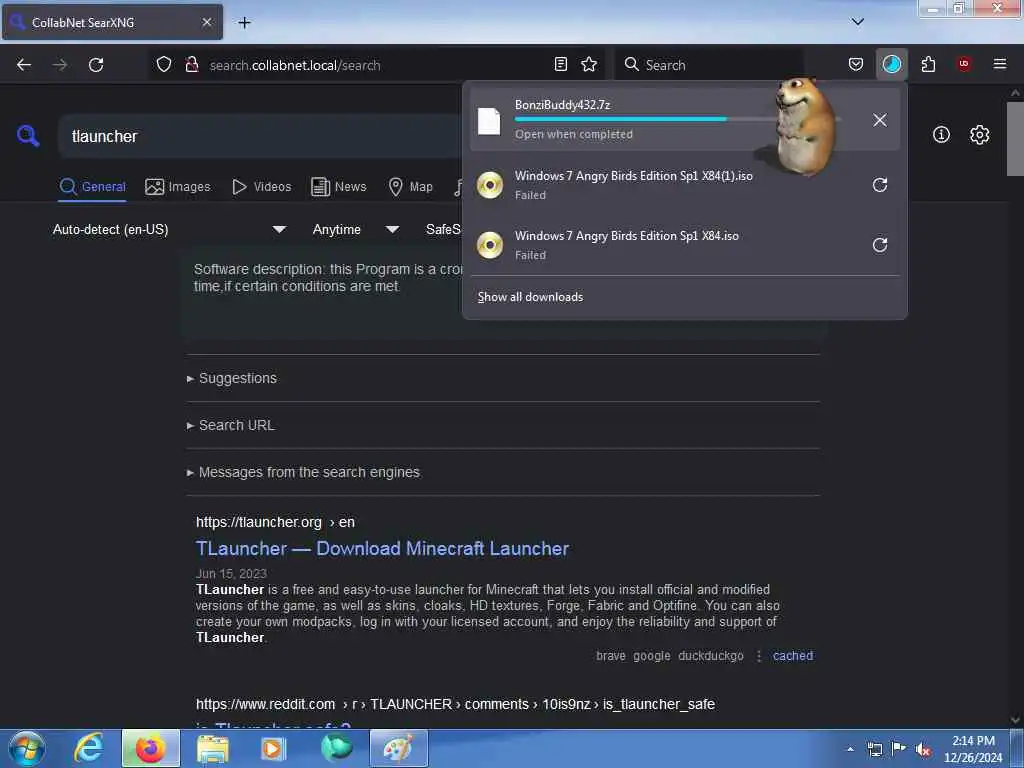Viewport: 1024px width, 768px height.
Task: Expand the Suggestions section
Action: (232, 378)
